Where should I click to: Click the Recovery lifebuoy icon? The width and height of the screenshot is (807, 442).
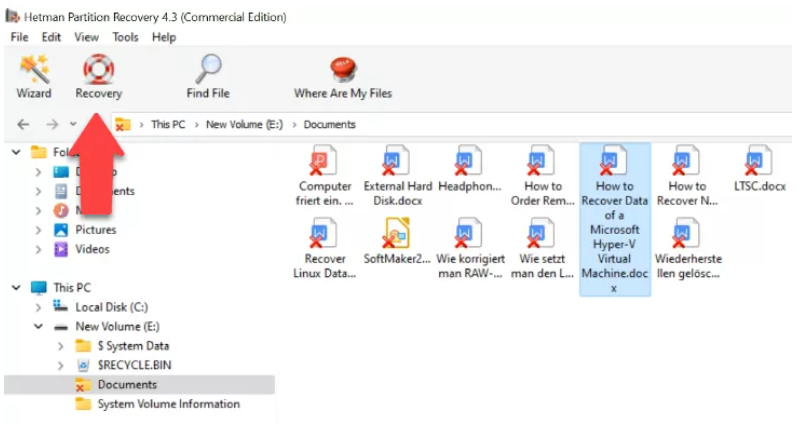[x=98, y=69]
